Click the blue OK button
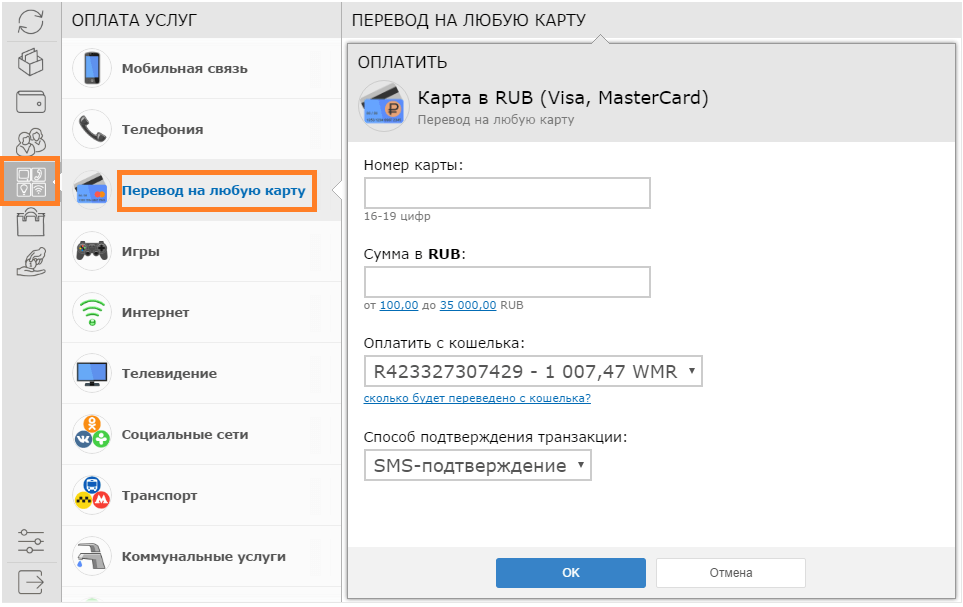 571,573
